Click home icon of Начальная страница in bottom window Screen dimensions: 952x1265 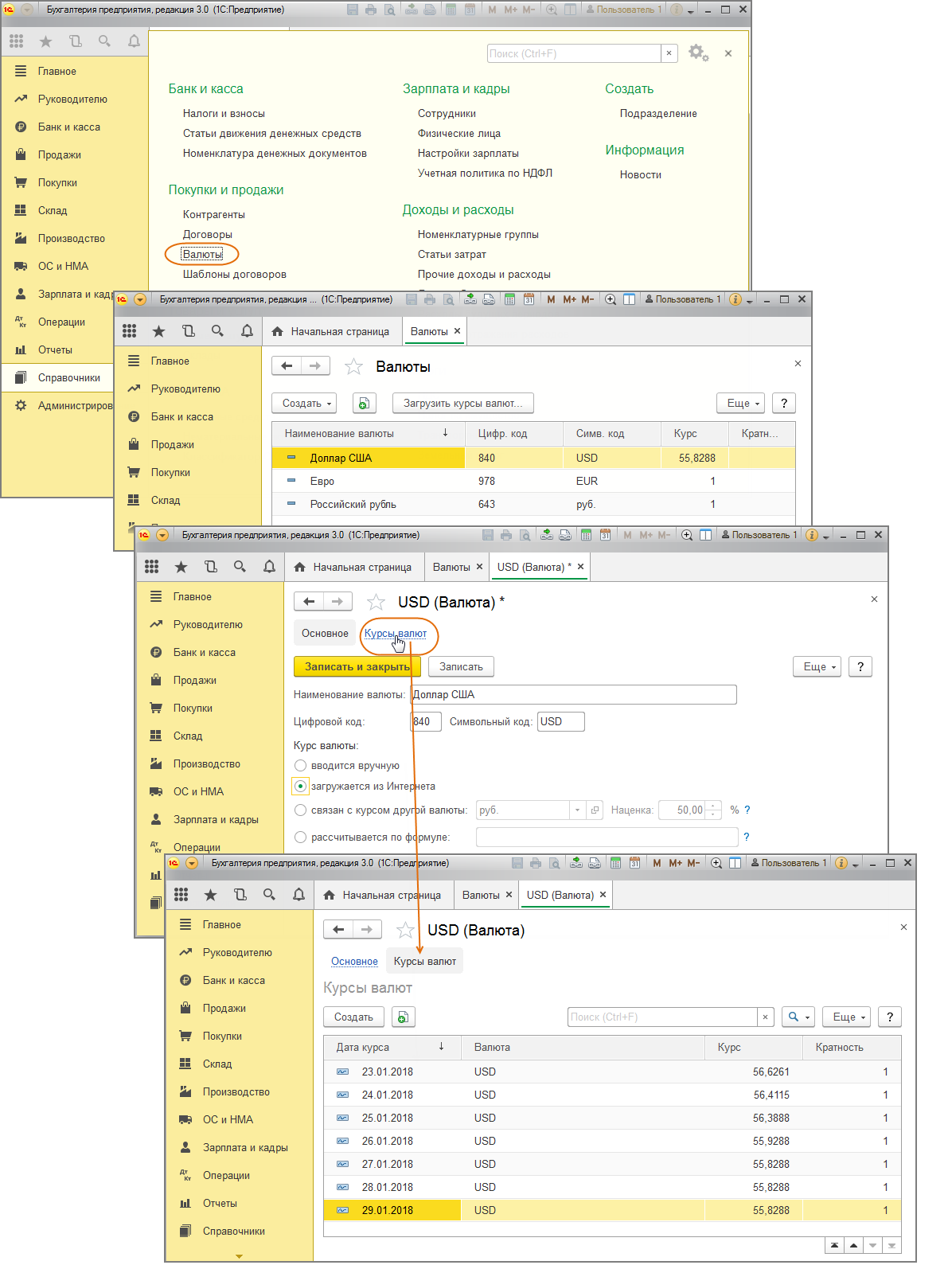[330, 895]
